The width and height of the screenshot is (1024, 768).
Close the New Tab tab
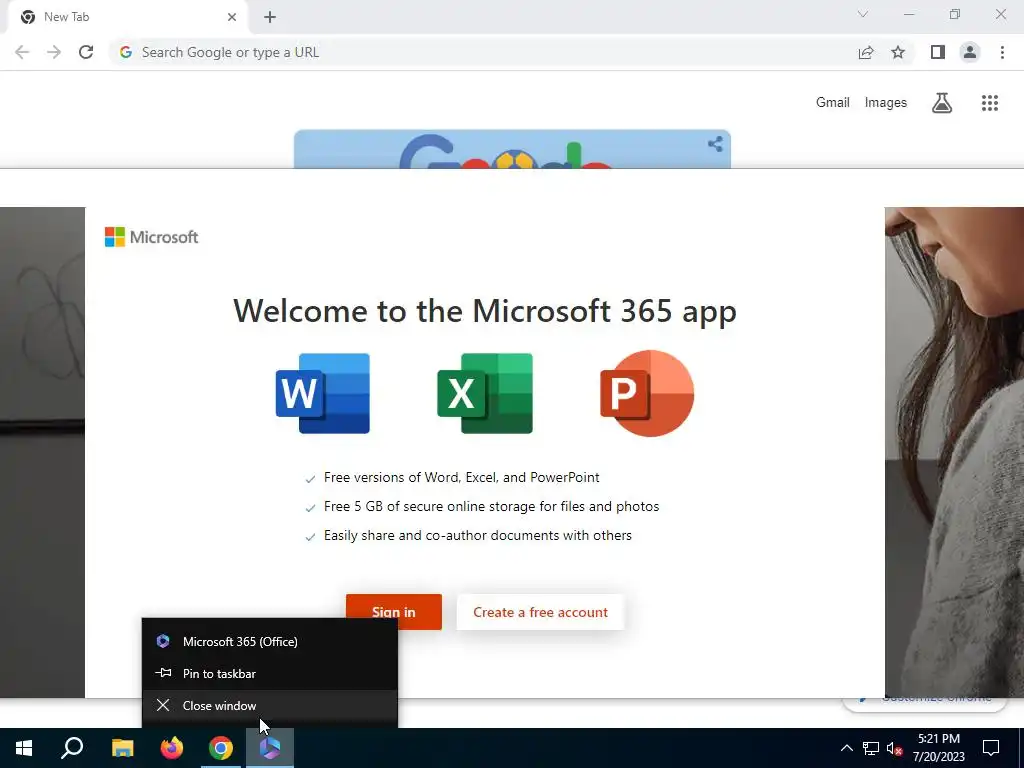[232, 17]
